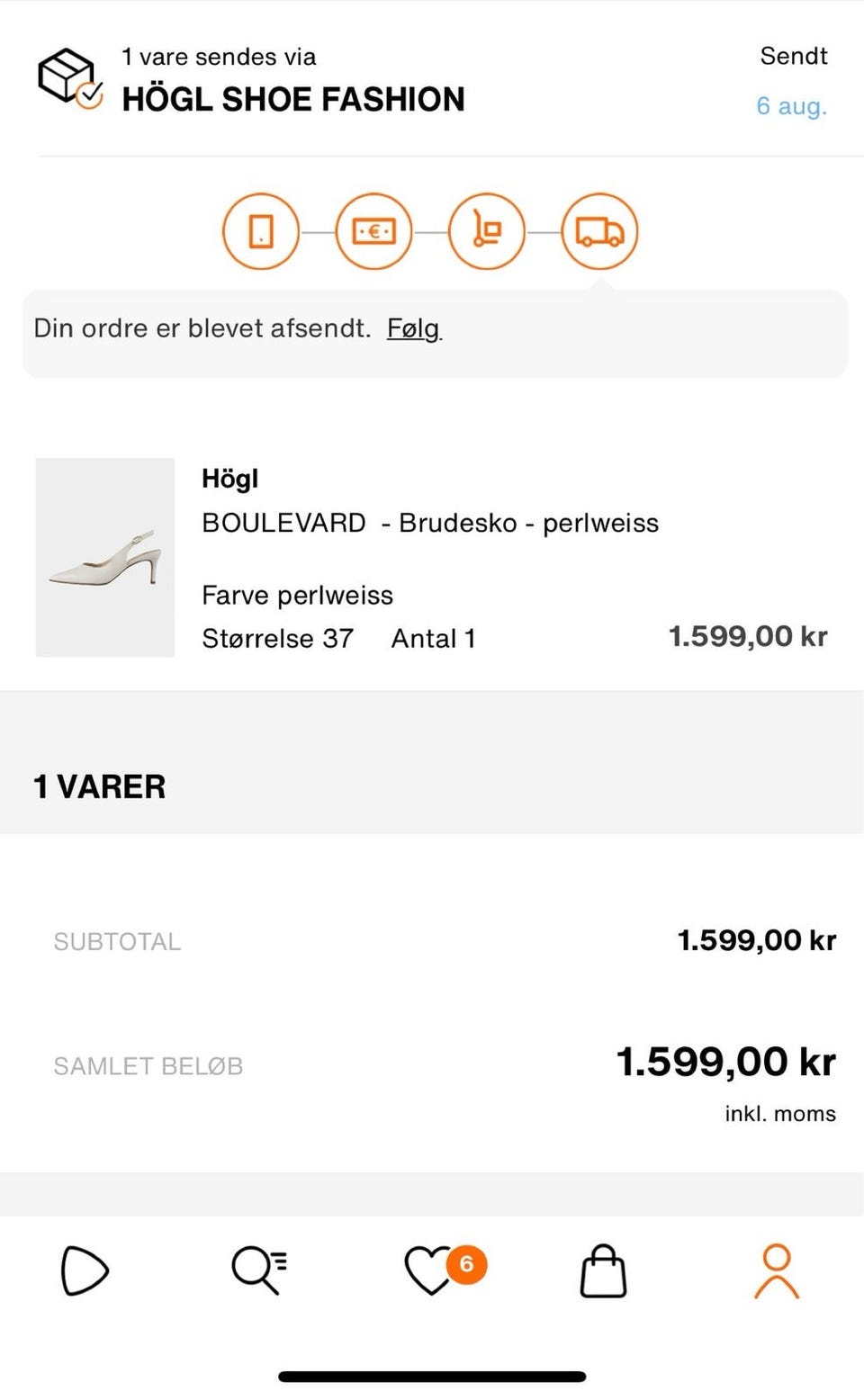864x1400 pixels.
Task: Tap the wishlist count badge
Action: pos(466,1264)
